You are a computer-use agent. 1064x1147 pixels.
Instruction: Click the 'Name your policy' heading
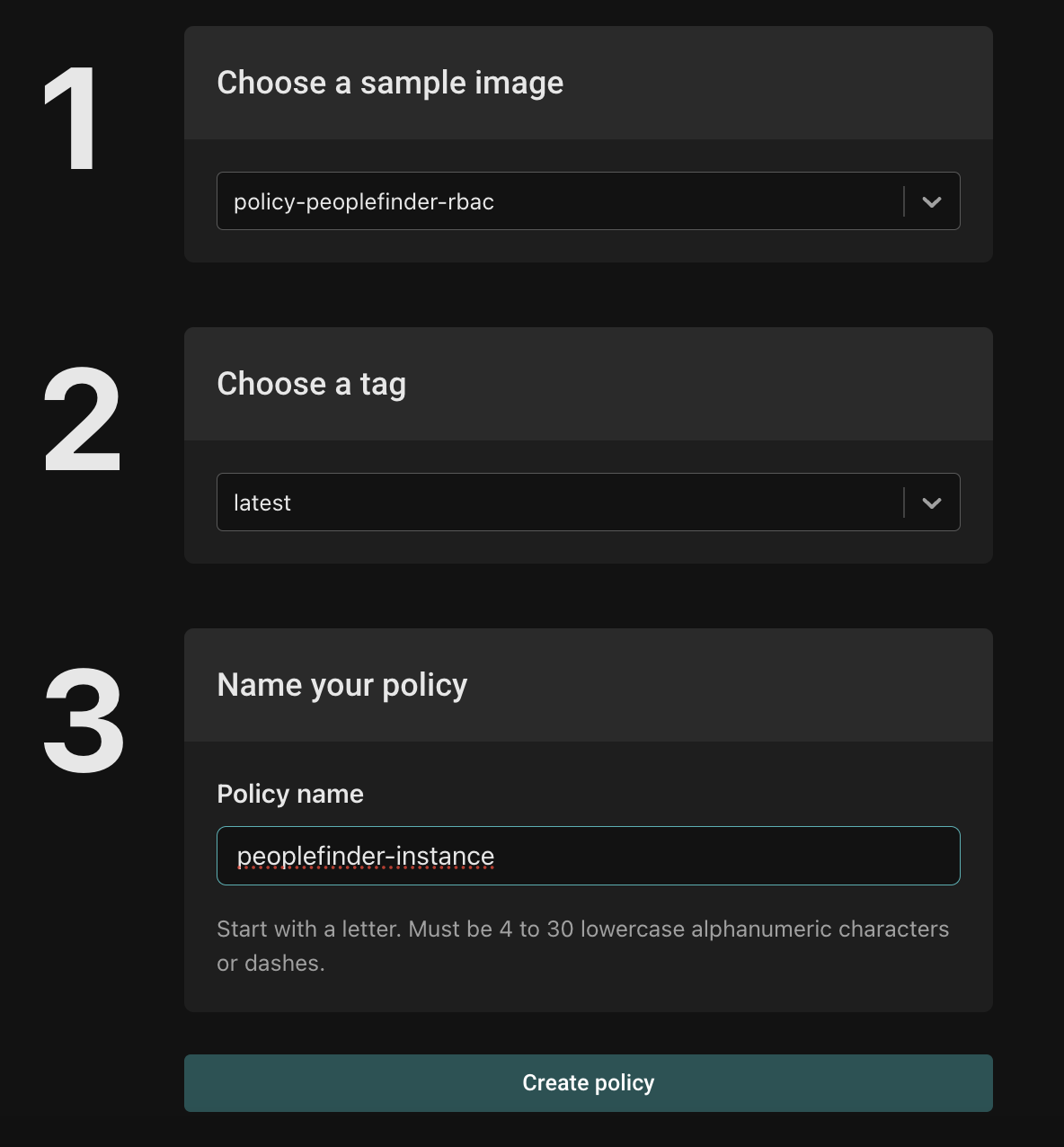(x=341, y=685)
